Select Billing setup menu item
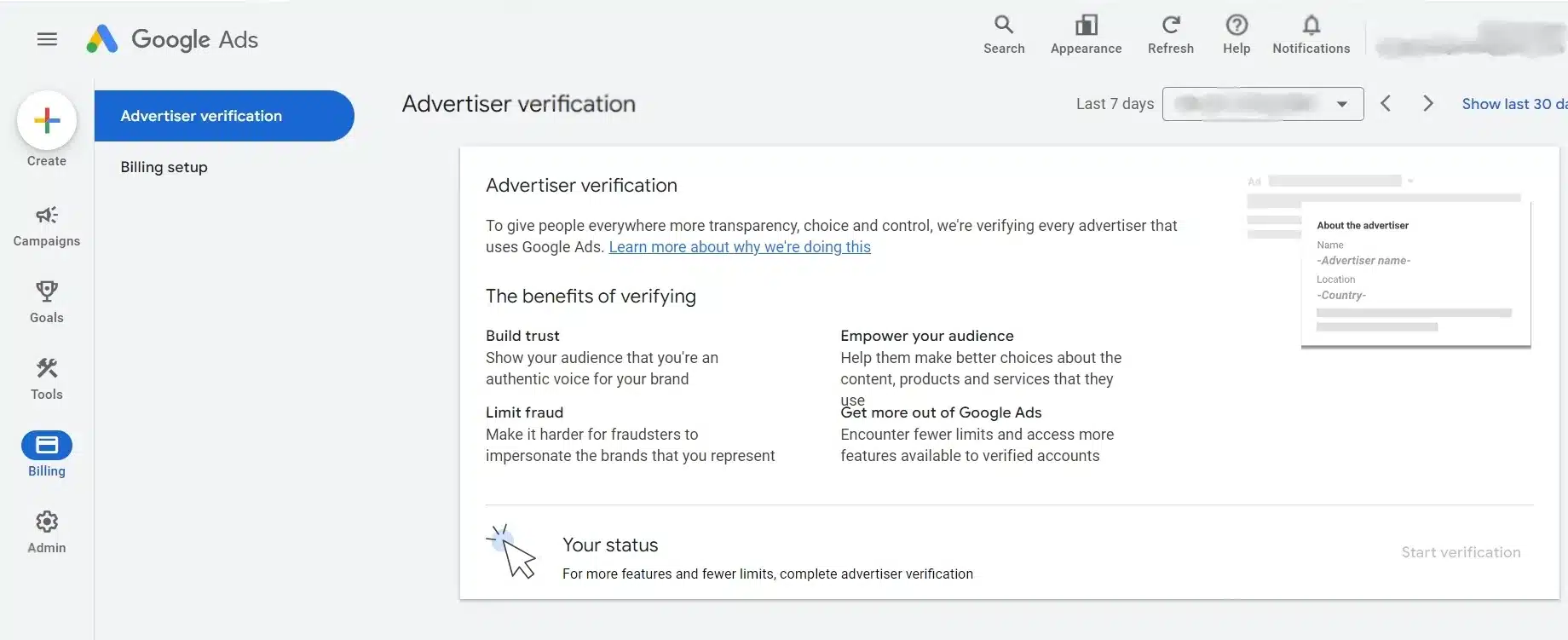This screenshot has height=640, width=1568. [164, 167]
